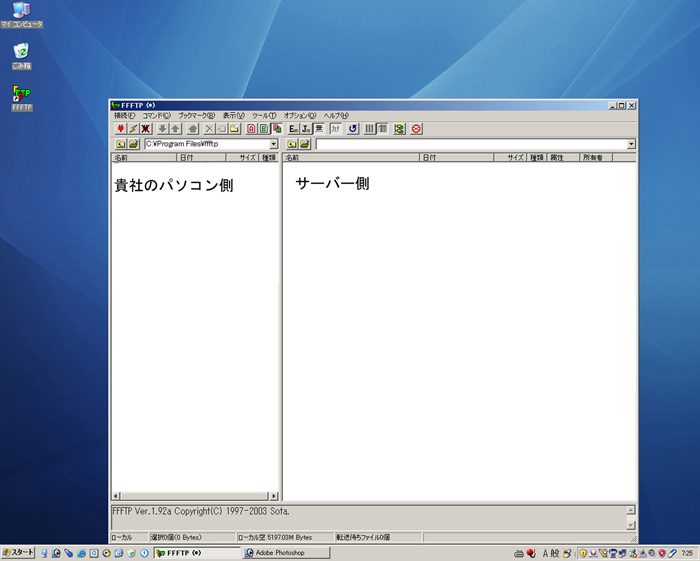This screenshot has width=700, height=561.
Task: Click ローカル空 5197.03M Bytes status entry
Action: pos(285,537)
